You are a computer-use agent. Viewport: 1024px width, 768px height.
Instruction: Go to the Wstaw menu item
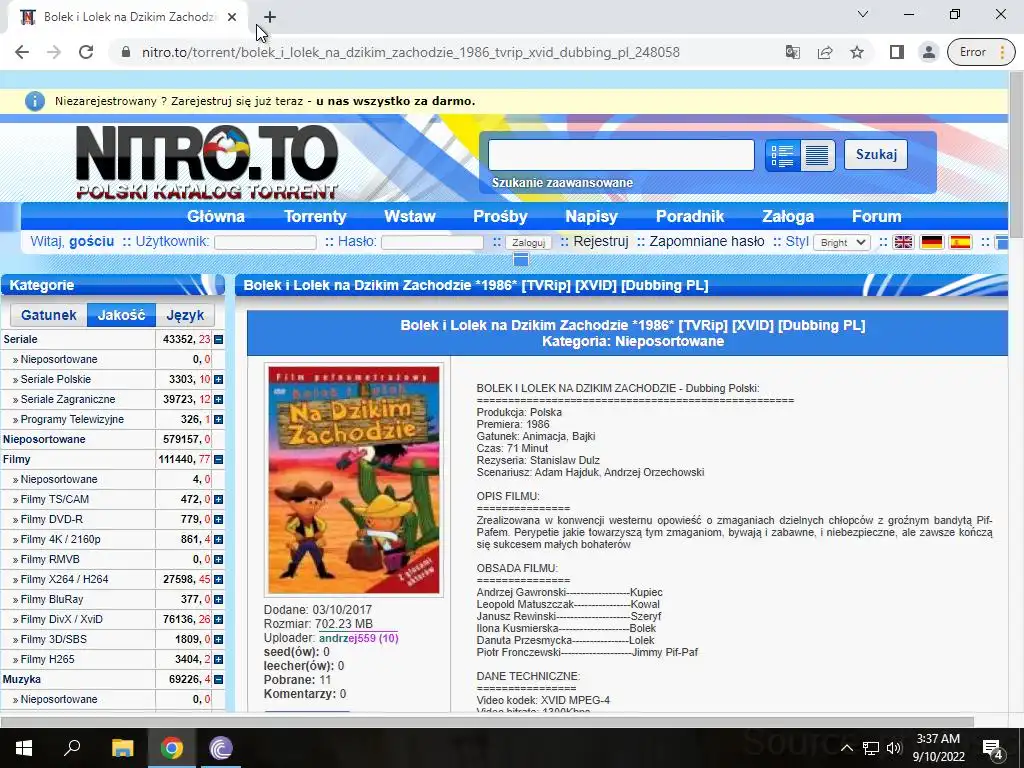click(x=409, y=216)
